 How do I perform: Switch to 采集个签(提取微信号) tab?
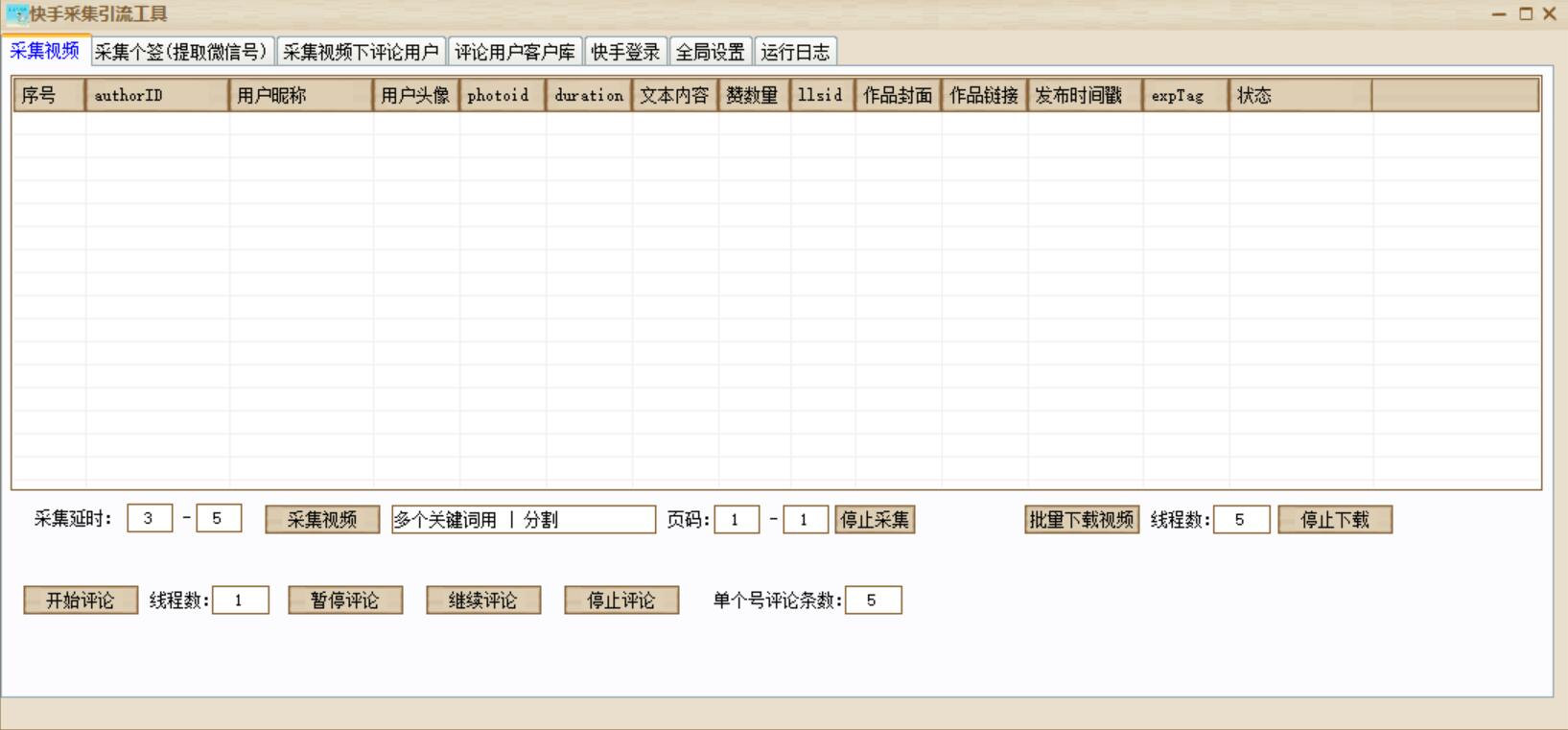point(182,52)
